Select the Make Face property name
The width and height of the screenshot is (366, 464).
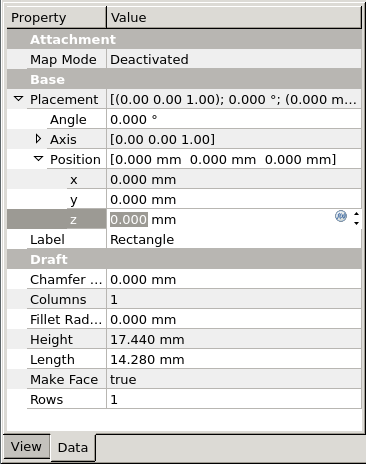click(64, 379)
